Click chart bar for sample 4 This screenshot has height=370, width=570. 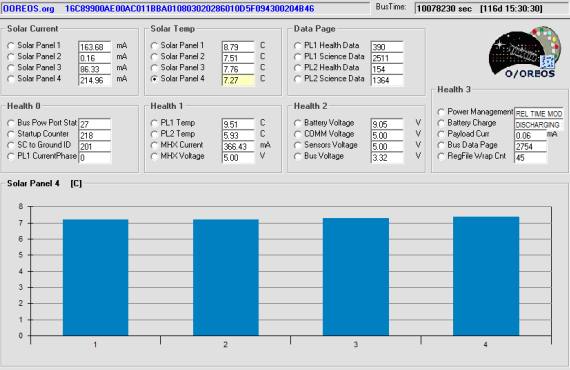(486, 276)
